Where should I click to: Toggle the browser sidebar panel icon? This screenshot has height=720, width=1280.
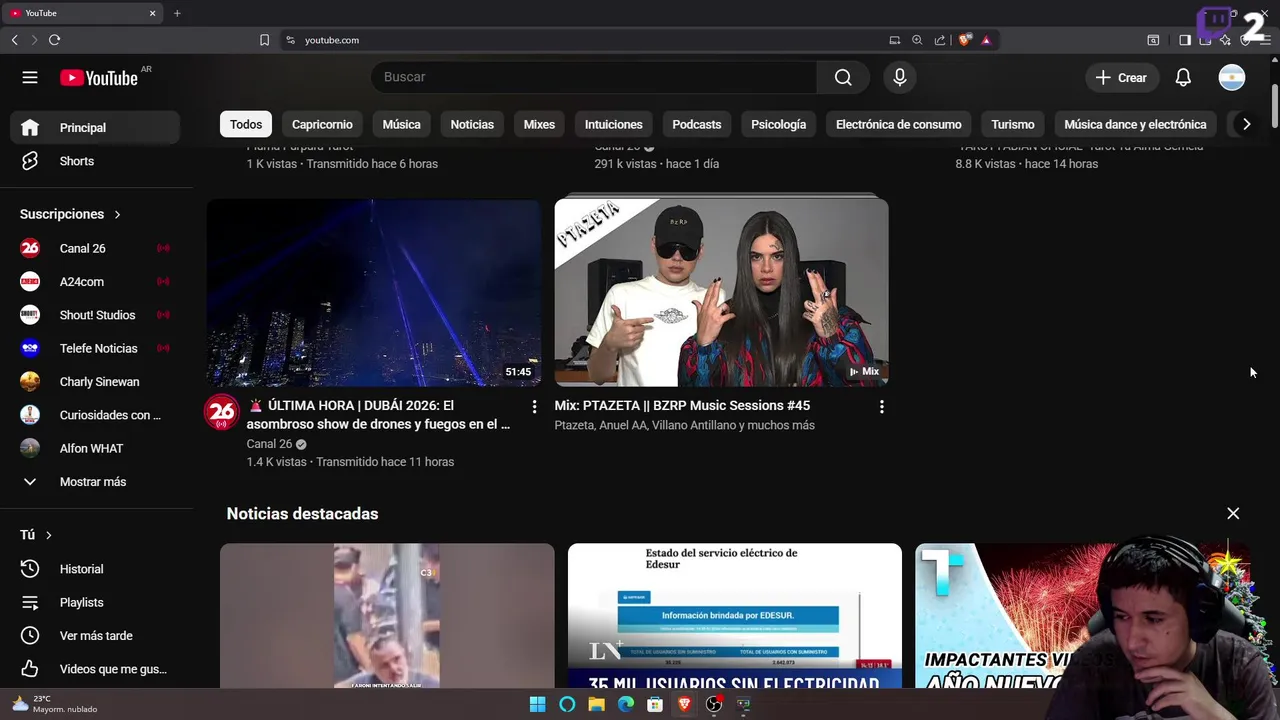(1185, 40)
